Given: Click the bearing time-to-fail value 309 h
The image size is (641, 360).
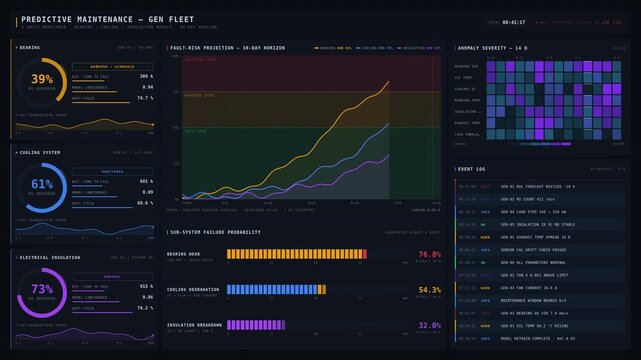Looking at the screenshot, I should click(x=146, y=76).
